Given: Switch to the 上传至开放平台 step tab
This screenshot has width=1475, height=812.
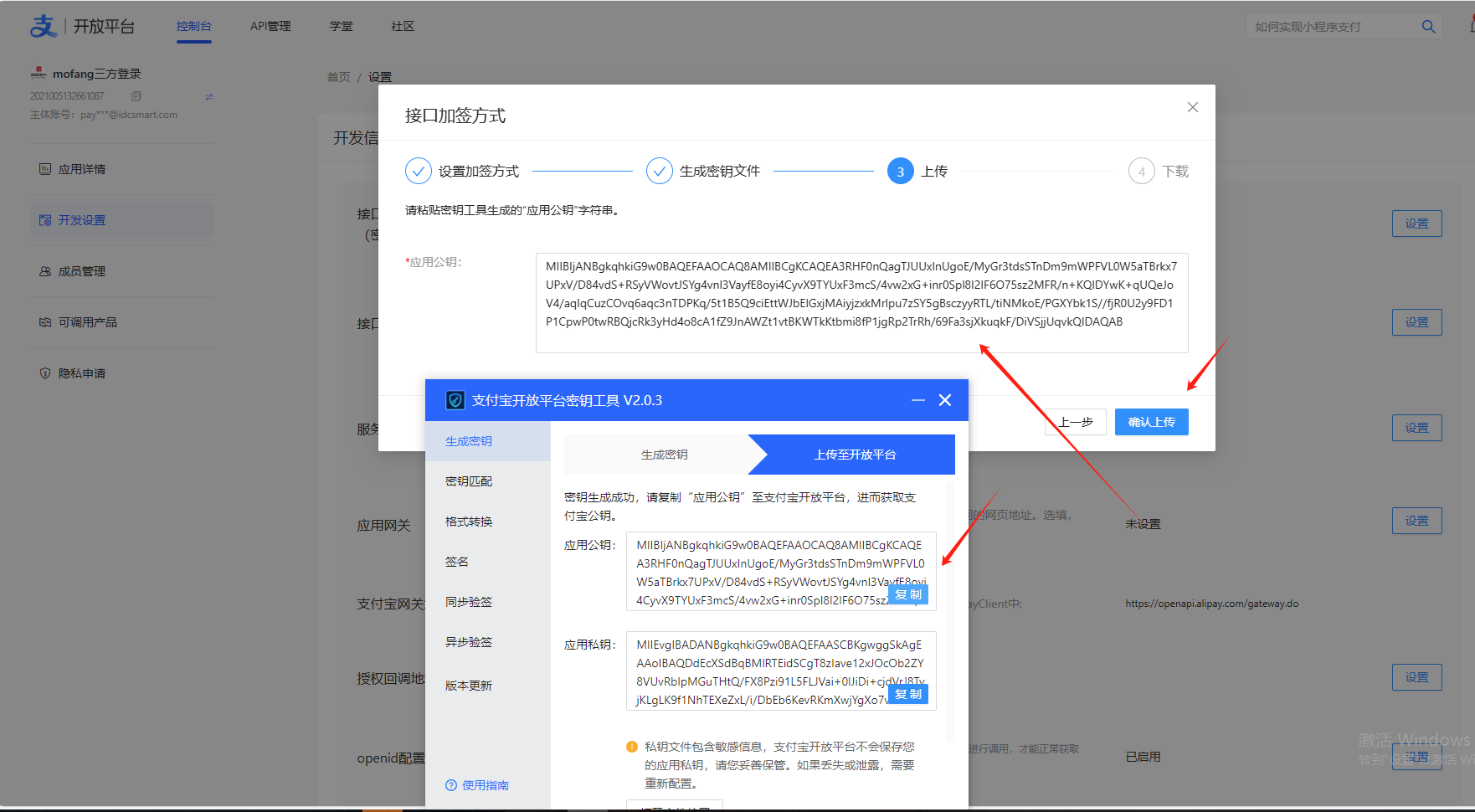Looking at the screenshot, I should 856,455.
